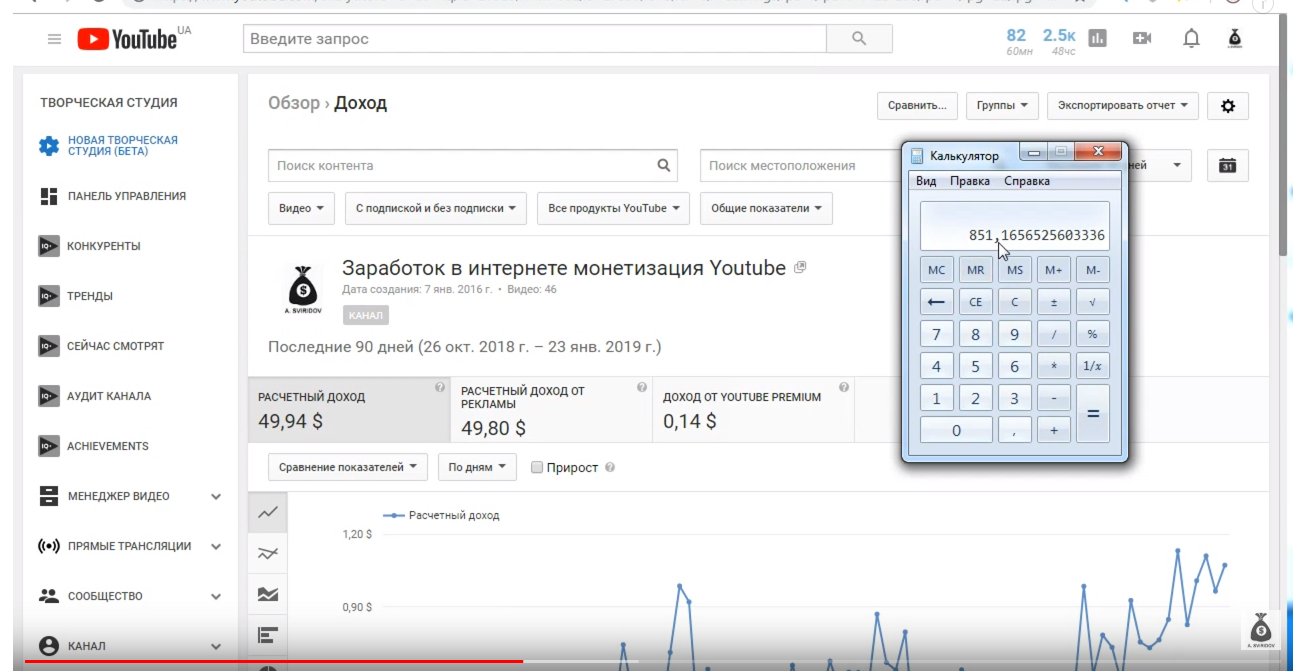Open the external-link icon after channel title
The width and height of the screenshot is (1310, 671).
tap(799, 268)
